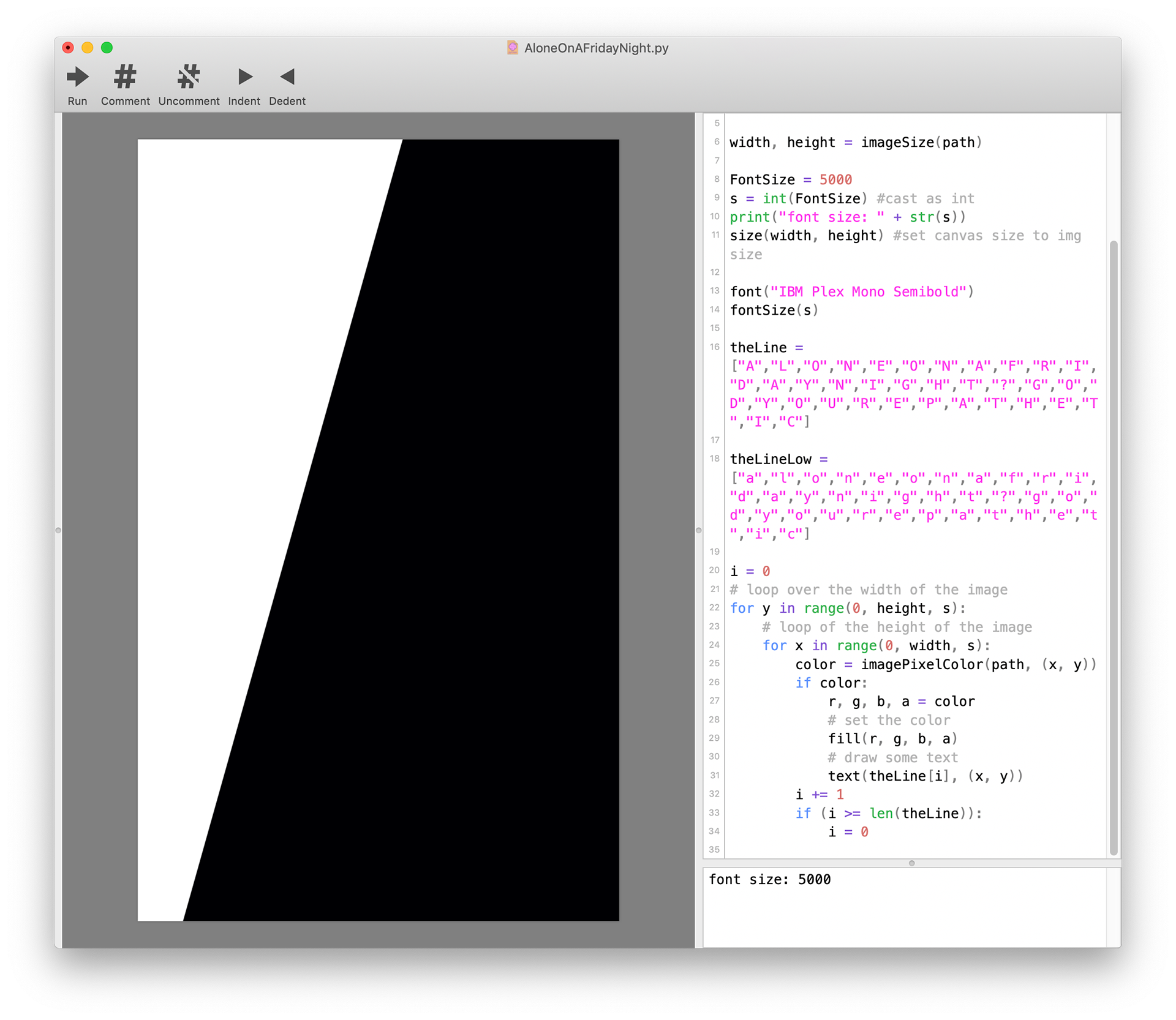Click the red close window button

(68, 48)
